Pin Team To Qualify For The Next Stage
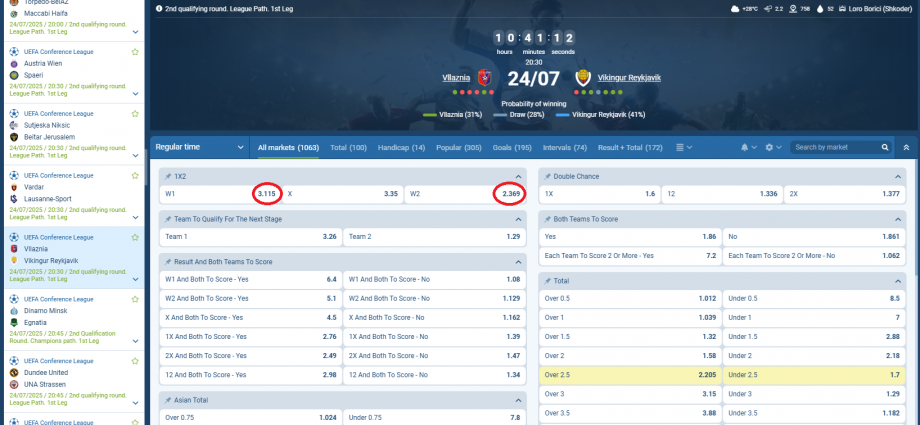This screenshot has height=425, width=920. pyautogui.click(x=168, y=220)
